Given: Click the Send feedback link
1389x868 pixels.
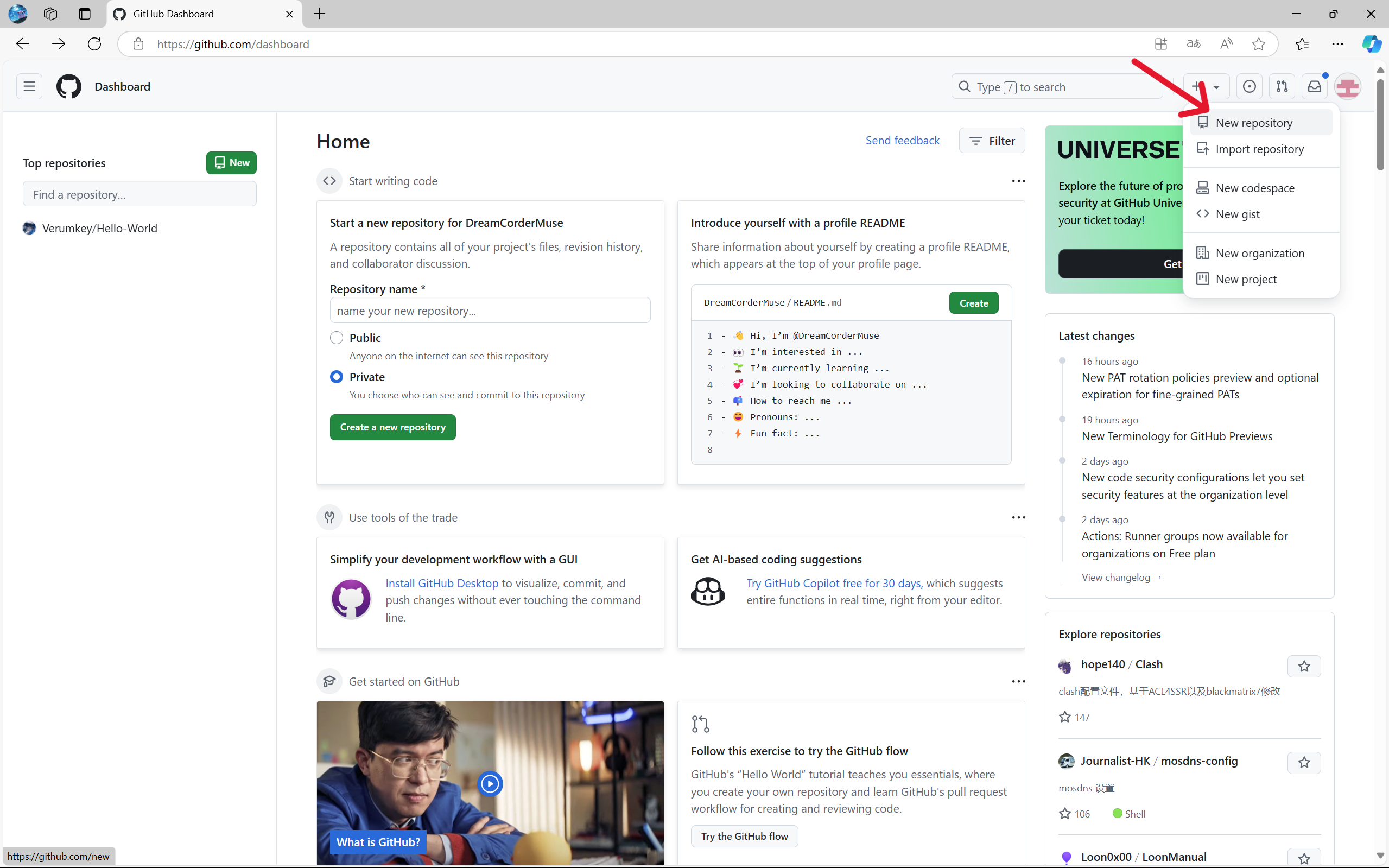Looking at the screenshot, I should pyautogui.click(x=902, y=141).
